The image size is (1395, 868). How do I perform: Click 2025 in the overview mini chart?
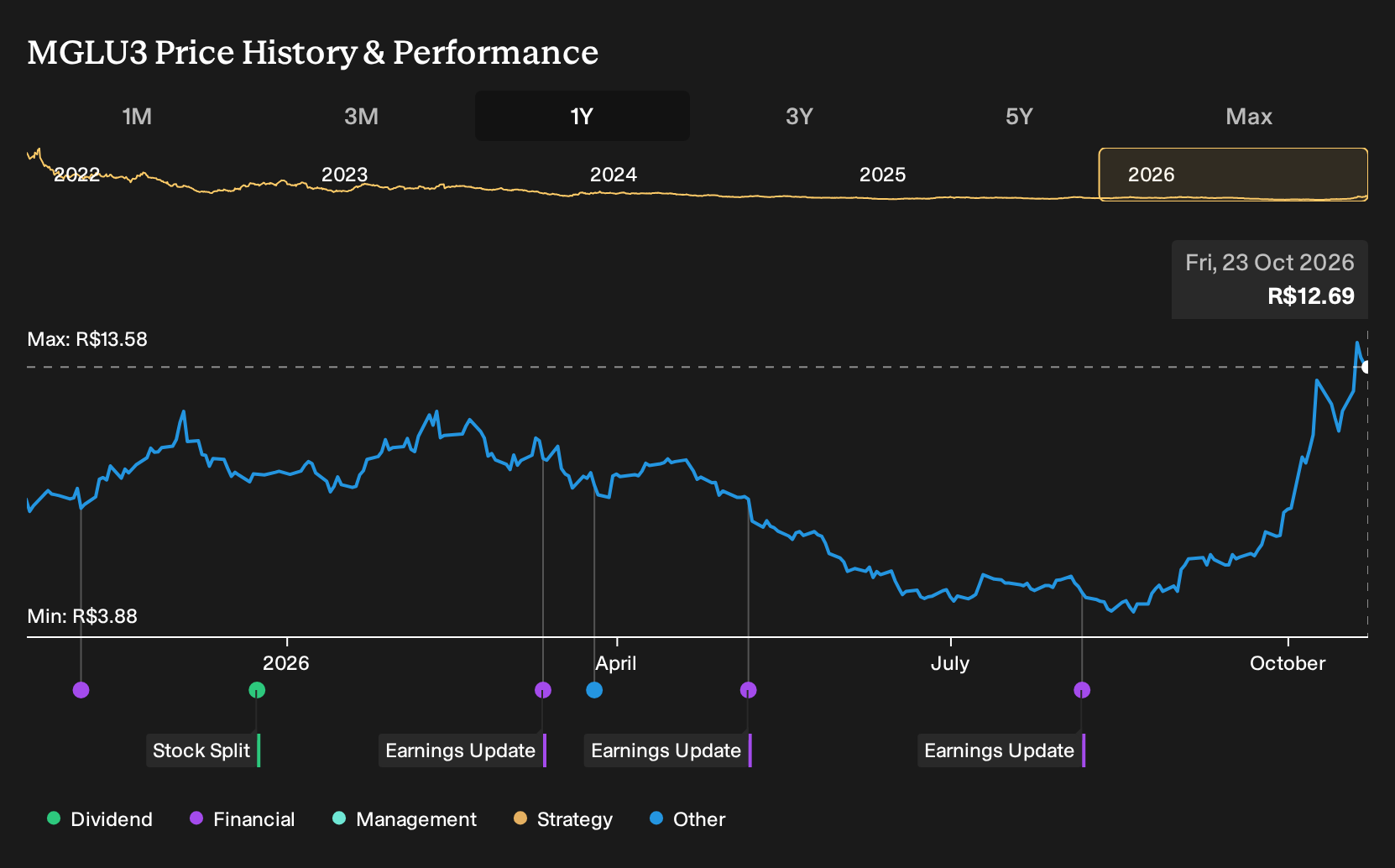pyautogui.click(x=883, y=175)
